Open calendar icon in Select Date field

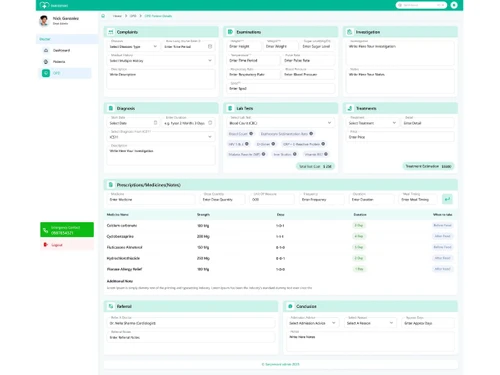click(155, 123)
